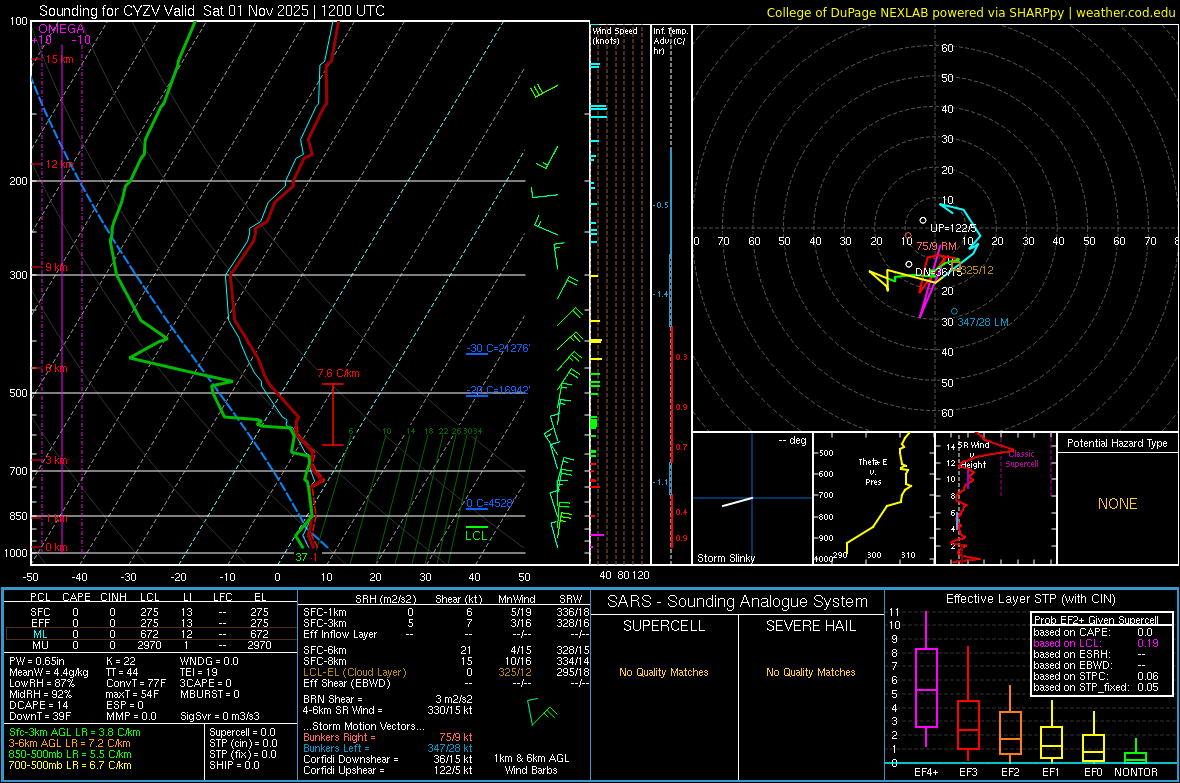Click the LowRH = 87% value
This screenshot has height=783, width=1180.
coord(42,683)
